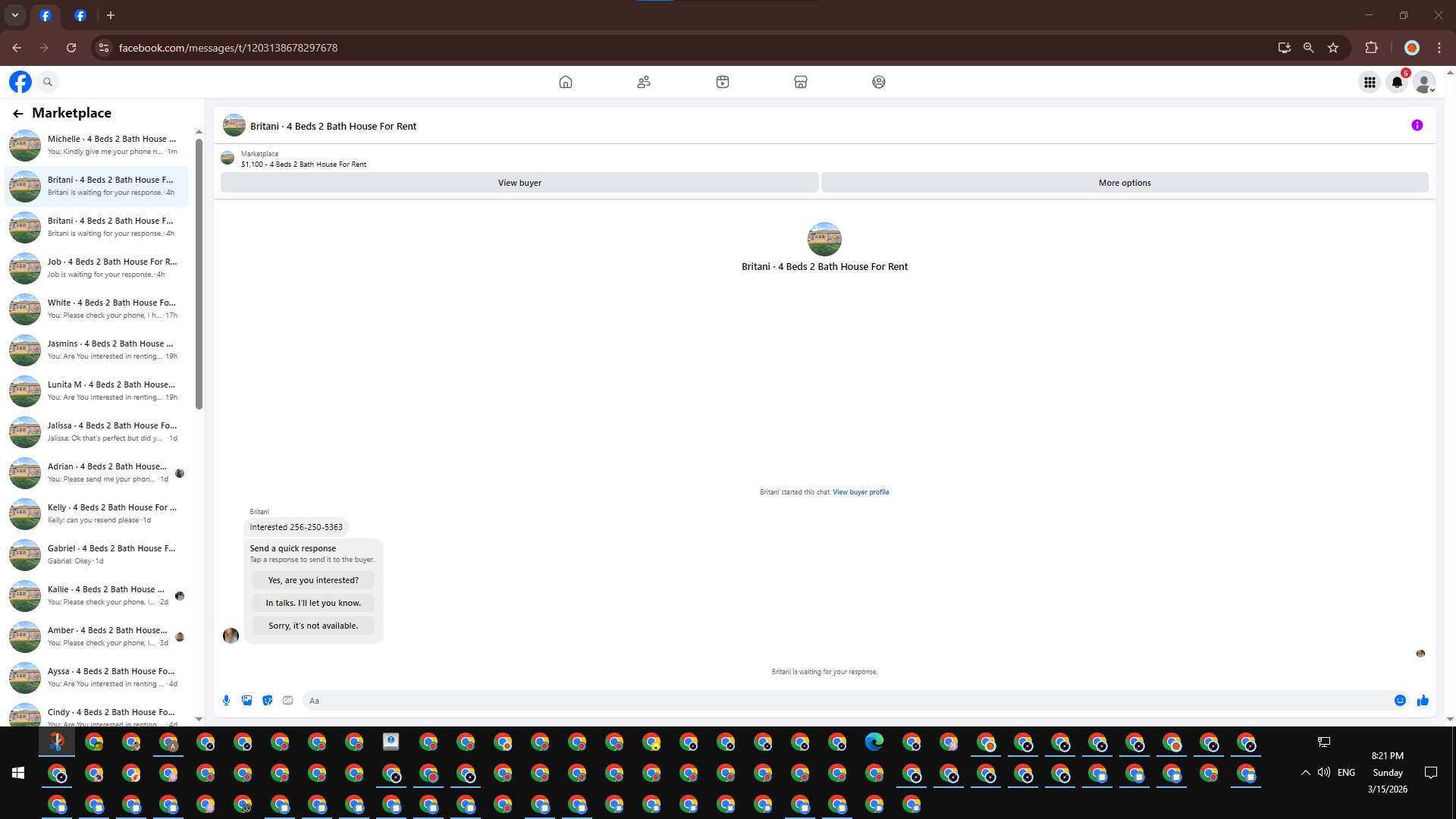The height and width of the screenshot is (819, 1456).
Task: Open the Gabriel conversation
Action: (97, 555)
